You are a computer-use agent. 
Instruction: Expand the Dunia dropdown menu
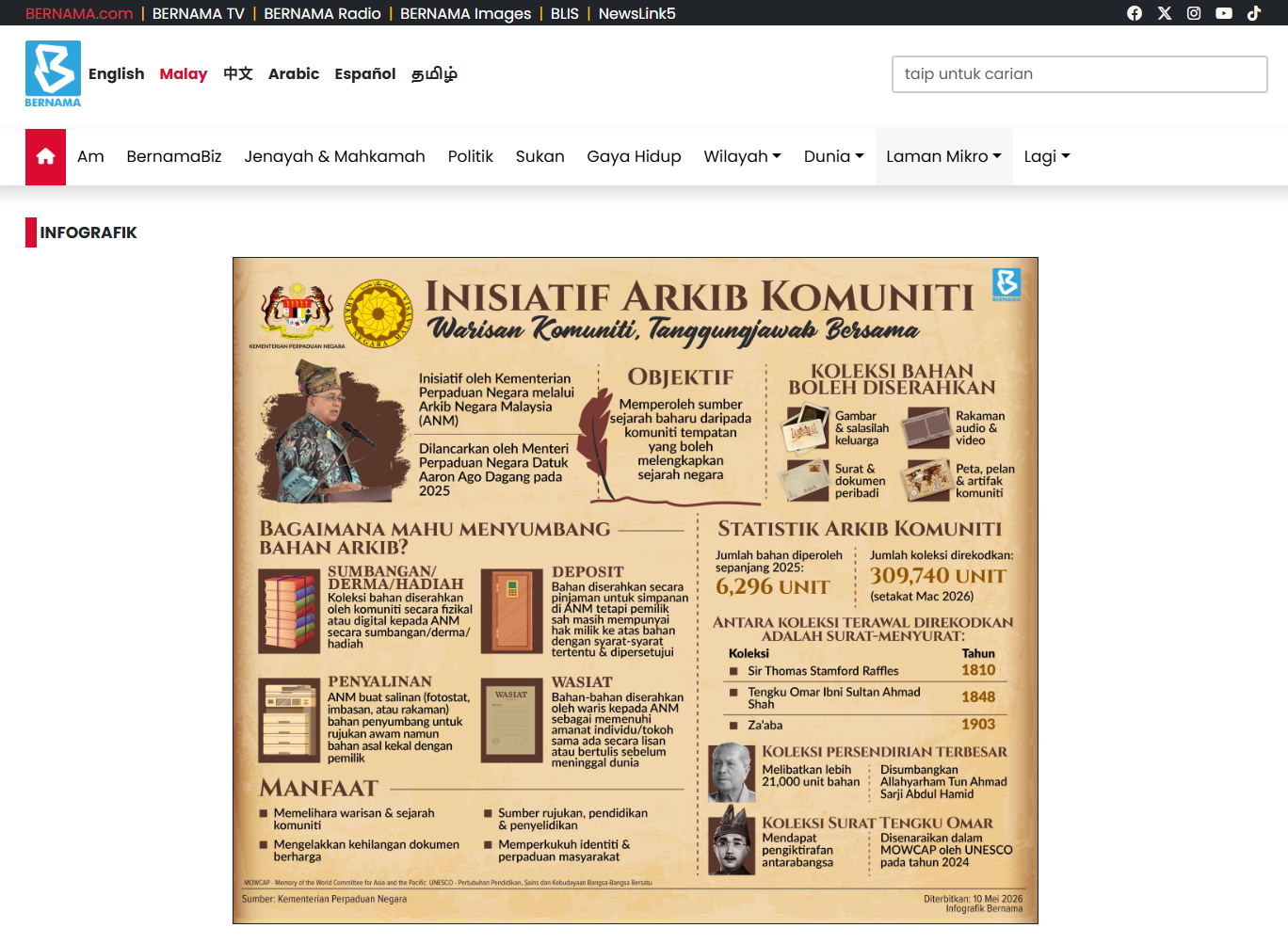tap(833, 157)
